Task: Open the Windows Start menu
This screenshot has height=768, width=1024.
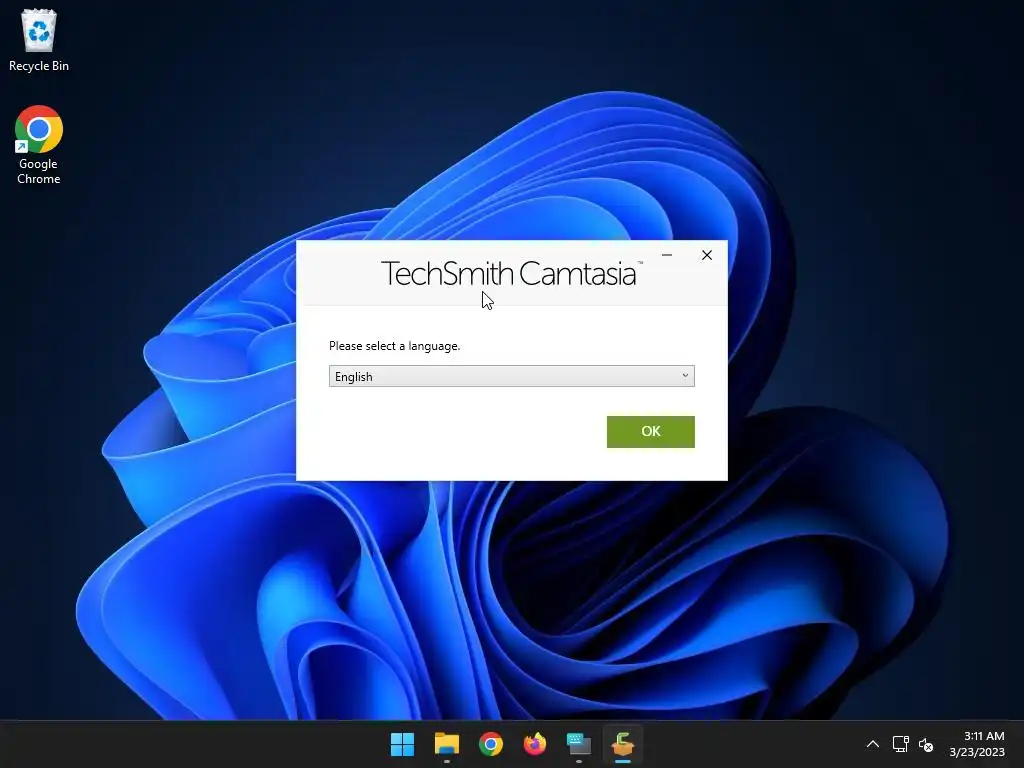Action: point(402,744)
